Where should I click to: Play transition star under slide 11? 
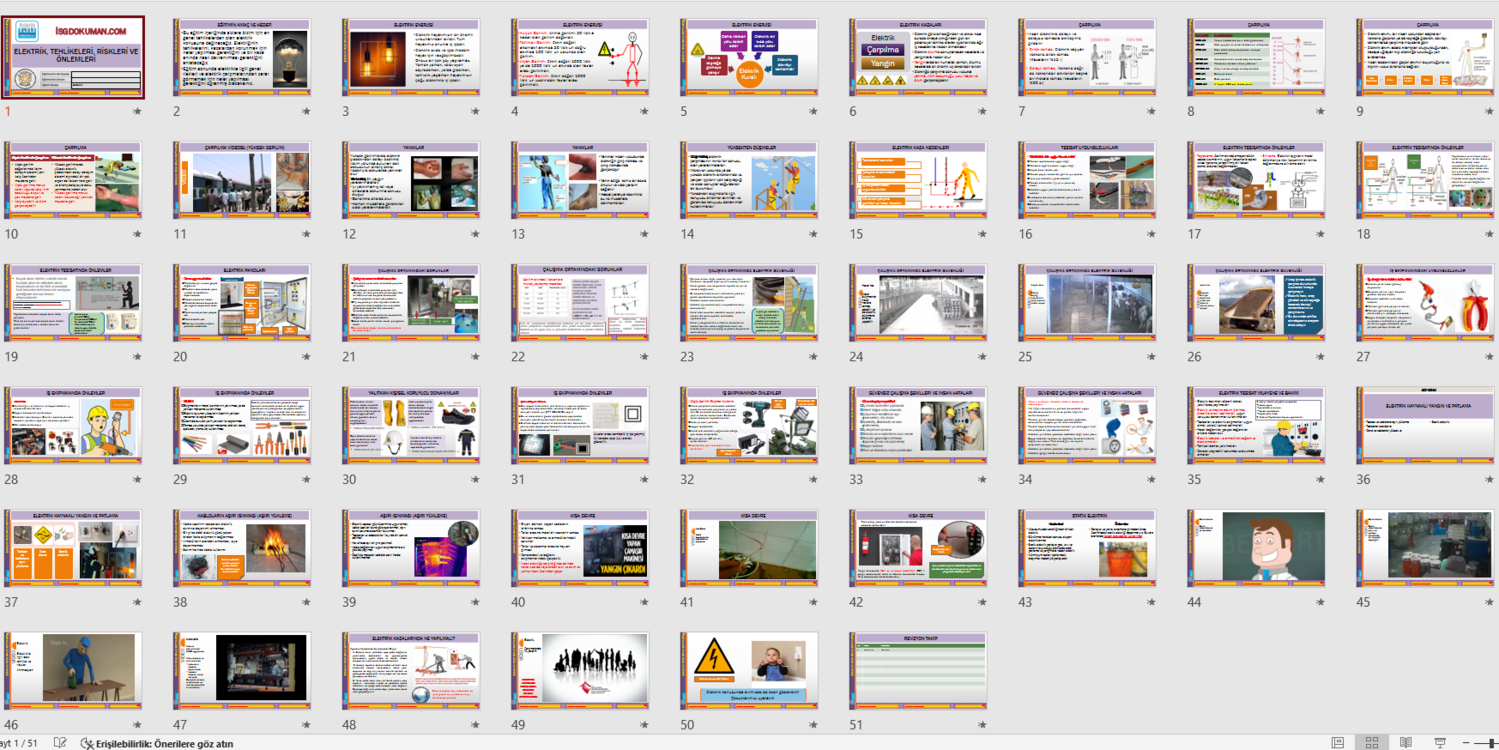click(x=306, y=234)
